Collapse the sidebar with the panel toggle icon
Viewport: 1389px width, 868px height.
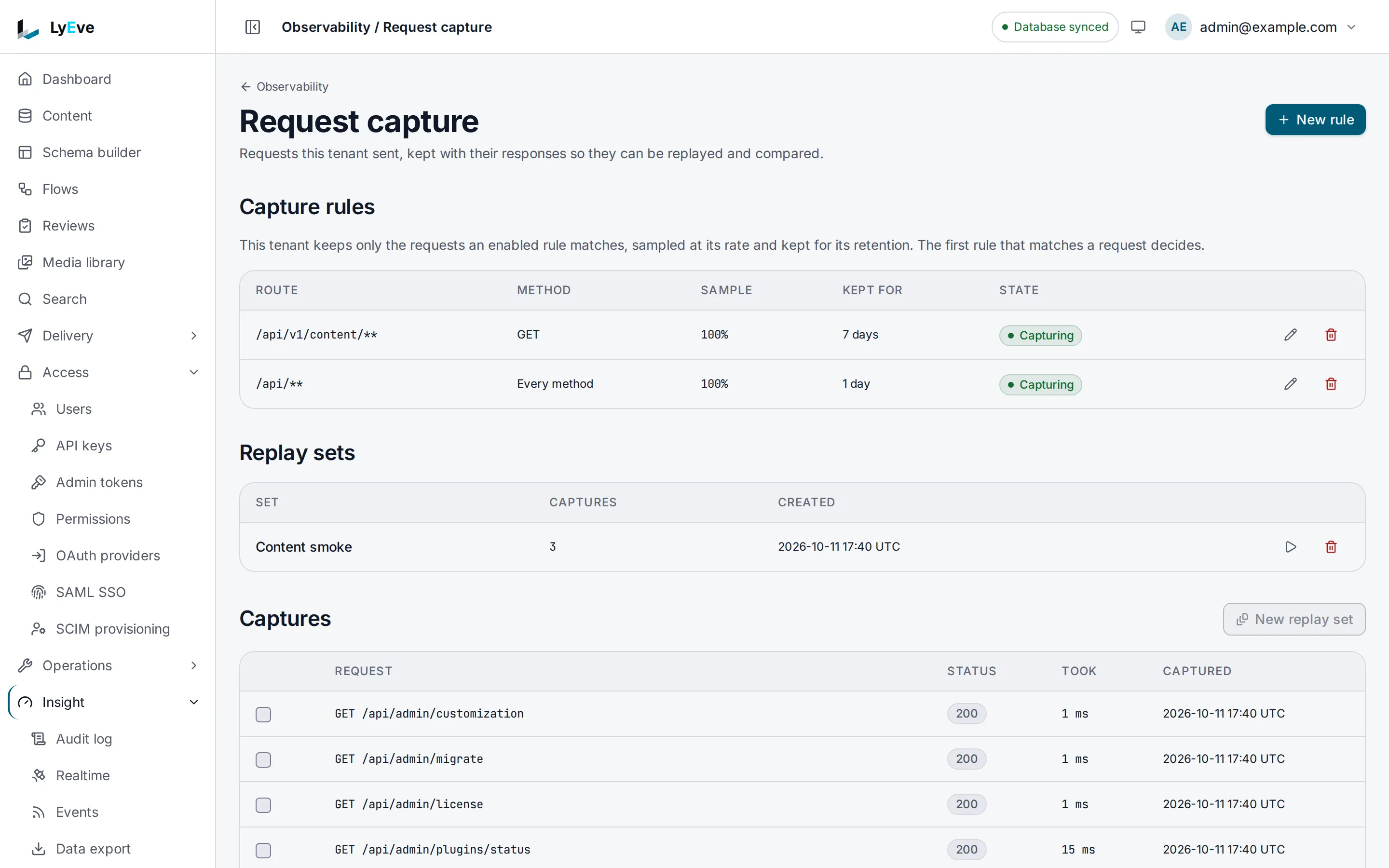pyautogui.click(x=253, y=27)
